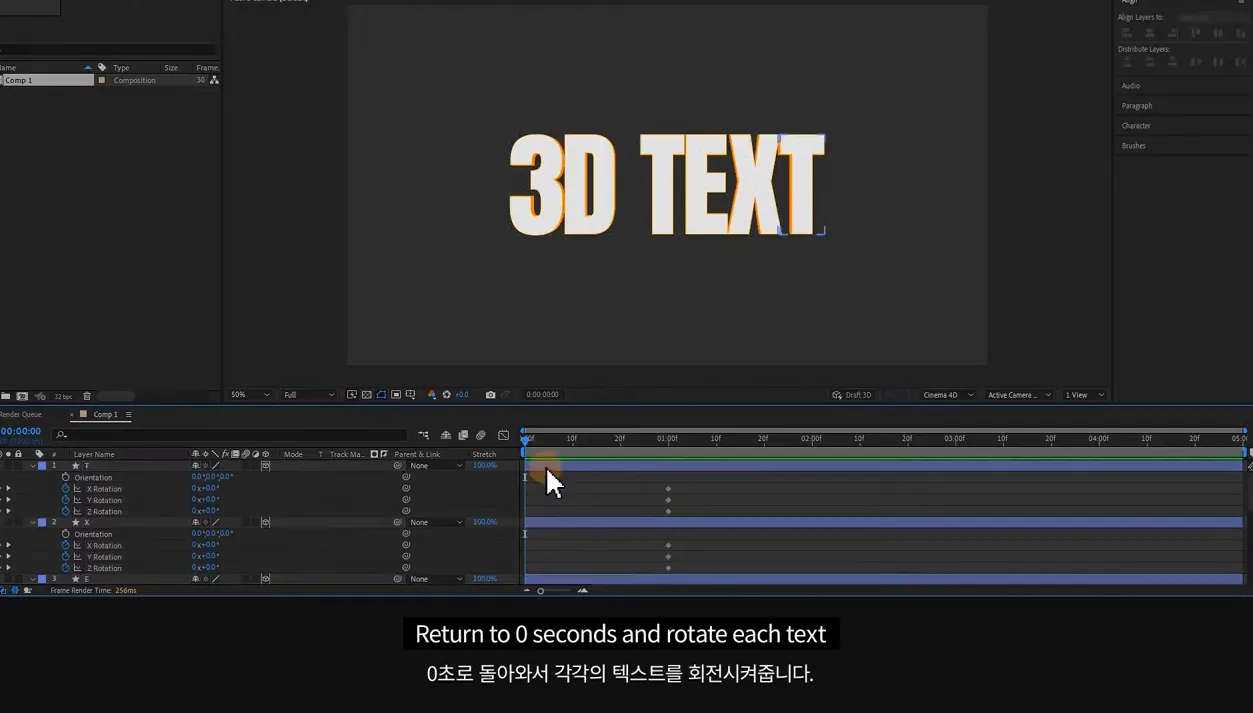Screen dimensions: 1253x713
Task: Click the pick whip for layer X
Action: (x=398, y=522)
